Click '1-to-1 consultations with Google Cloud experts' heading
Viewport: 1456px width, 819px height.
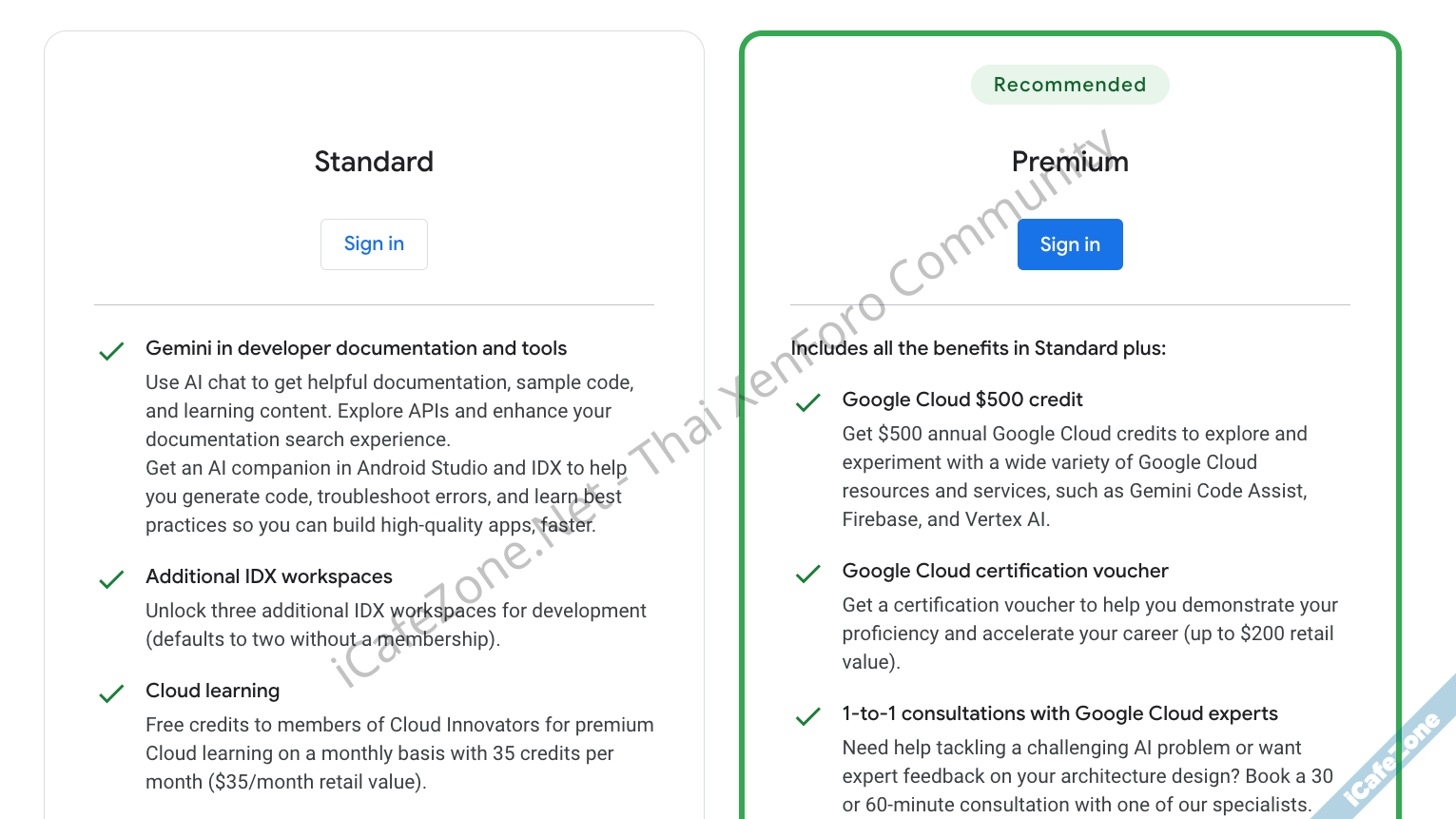click(x=1059, y=713)
